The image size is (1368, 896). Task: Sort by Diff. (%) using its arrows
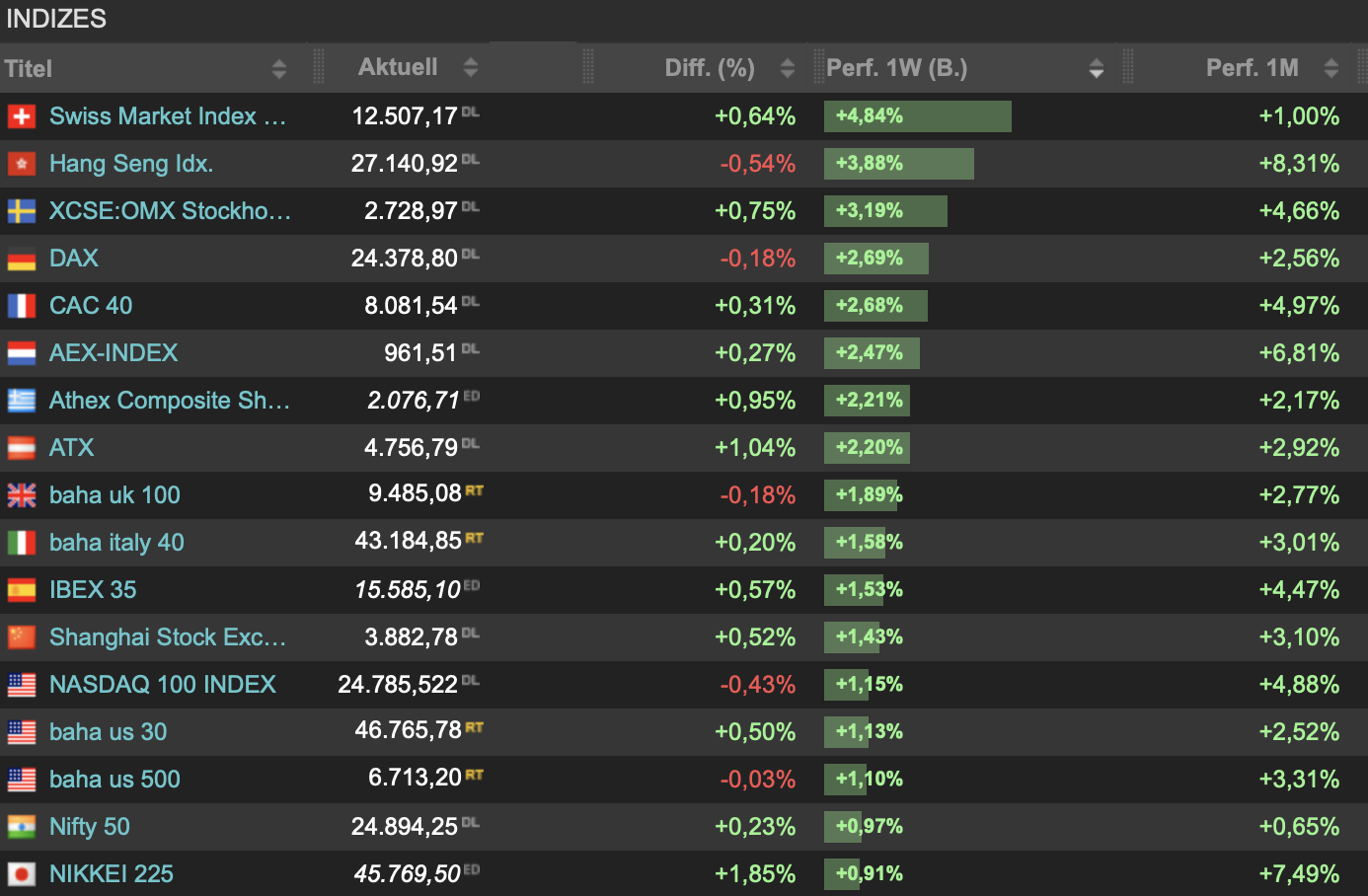tap(787, 68)
